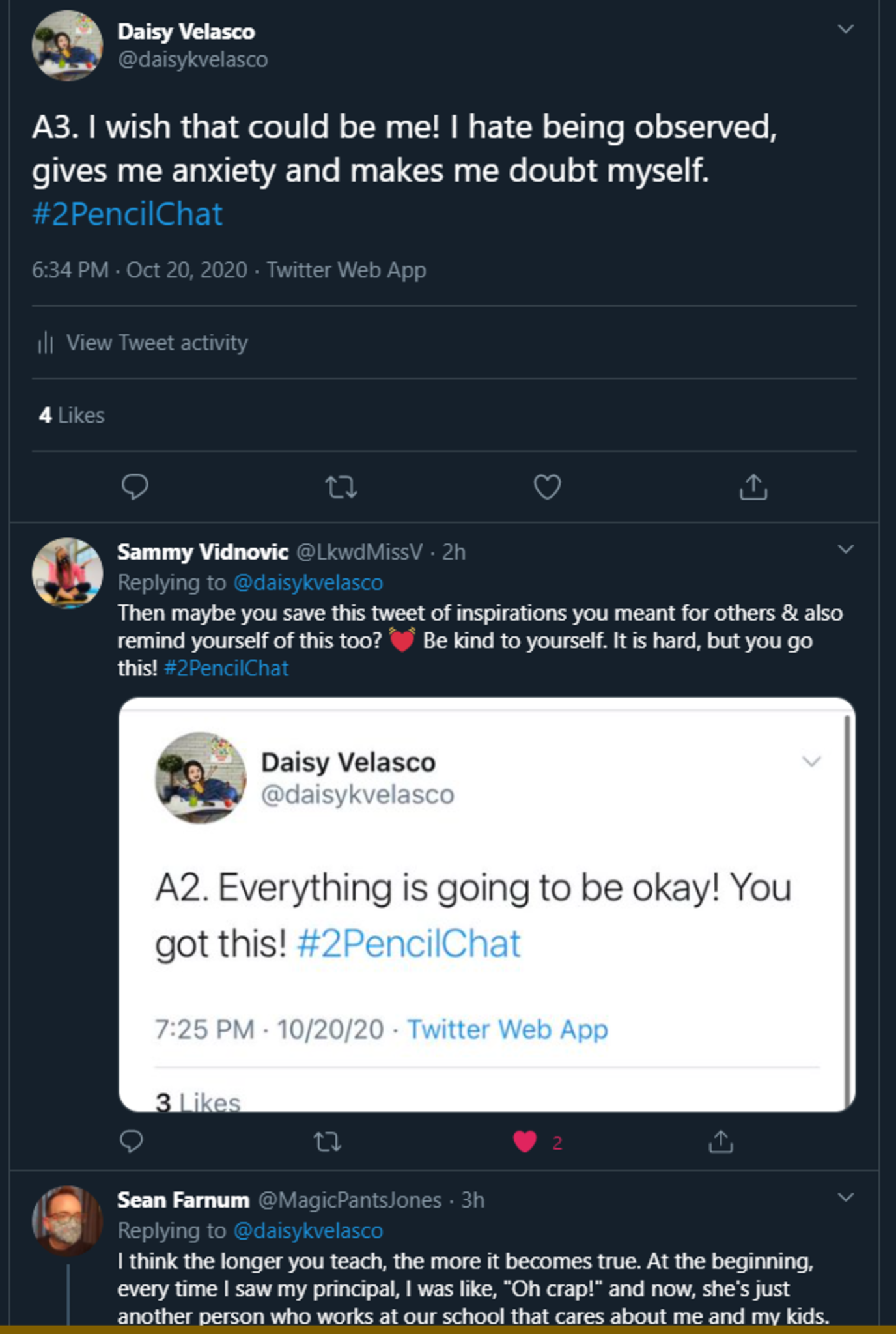Retweet Sammy Vidnovic's reply
This screenshot has width=896, height=1334.
pos(328,1141)
